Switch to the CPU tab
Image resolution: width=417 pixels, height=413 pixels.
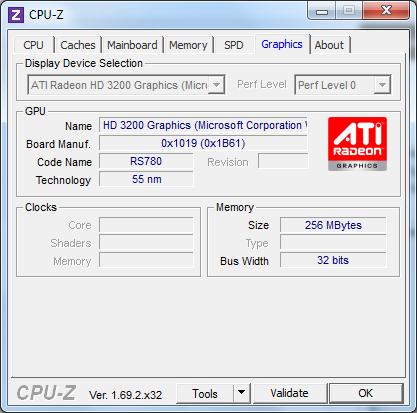tap(33, 45)
